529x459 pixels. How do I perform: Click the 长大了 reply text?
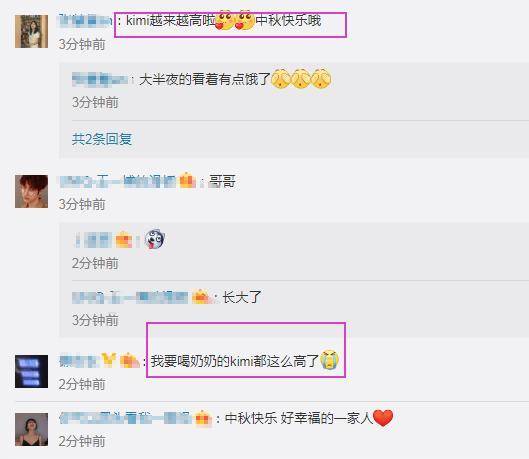pyautogui.click(x=242, y=297)
